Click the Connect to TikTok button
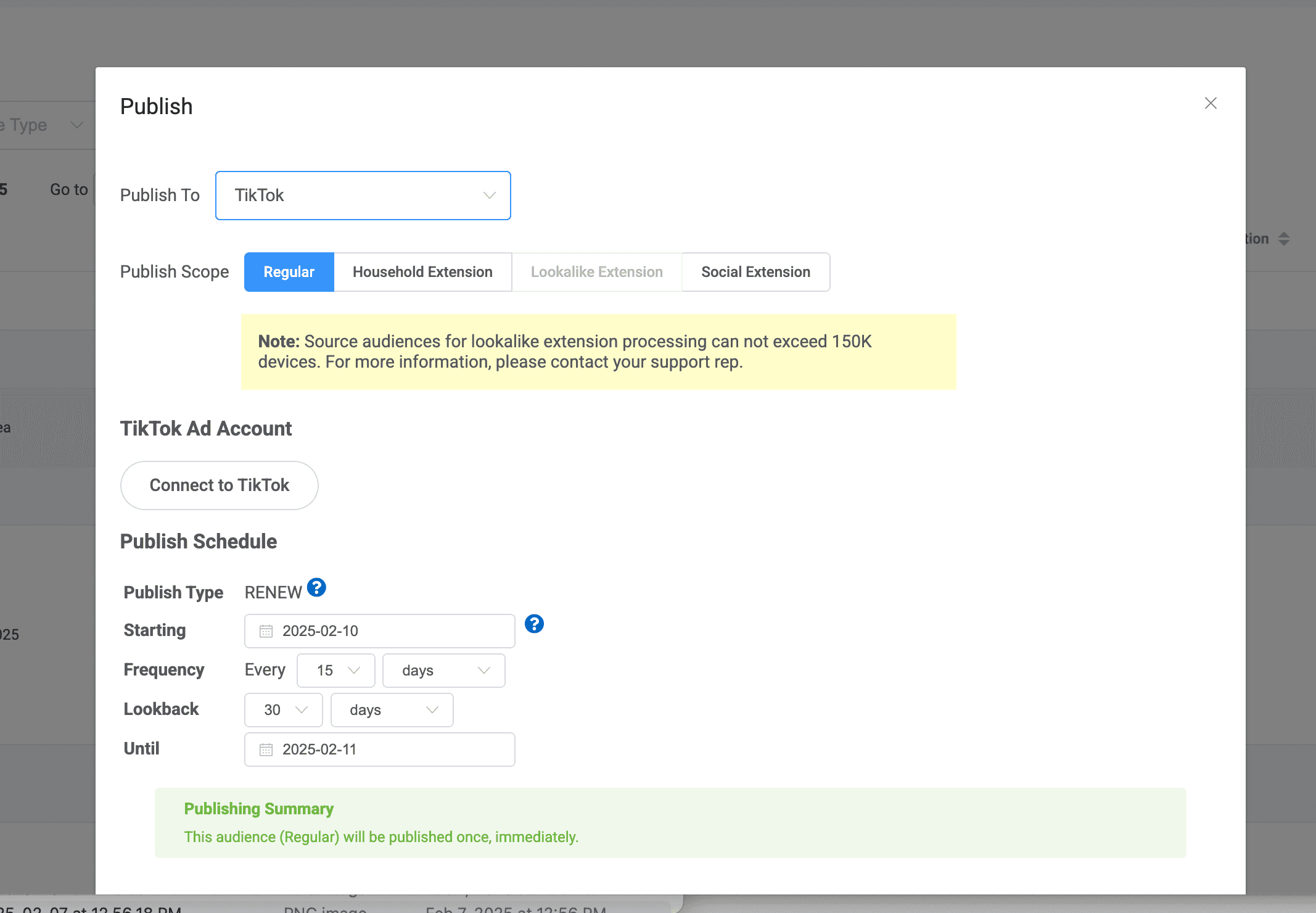This screenshot has height=913, width=1316. coord(219,485)
